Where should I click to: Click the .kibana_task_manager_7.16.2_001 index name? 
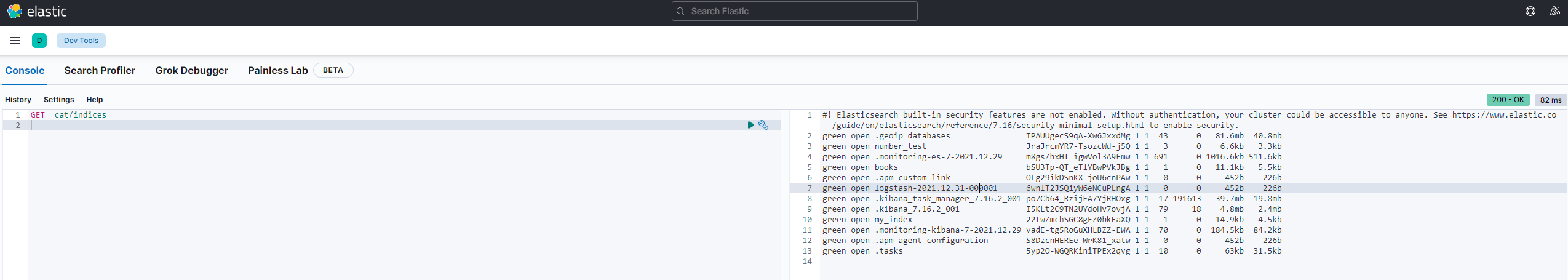pyautogui.click(x=948, y=198)
